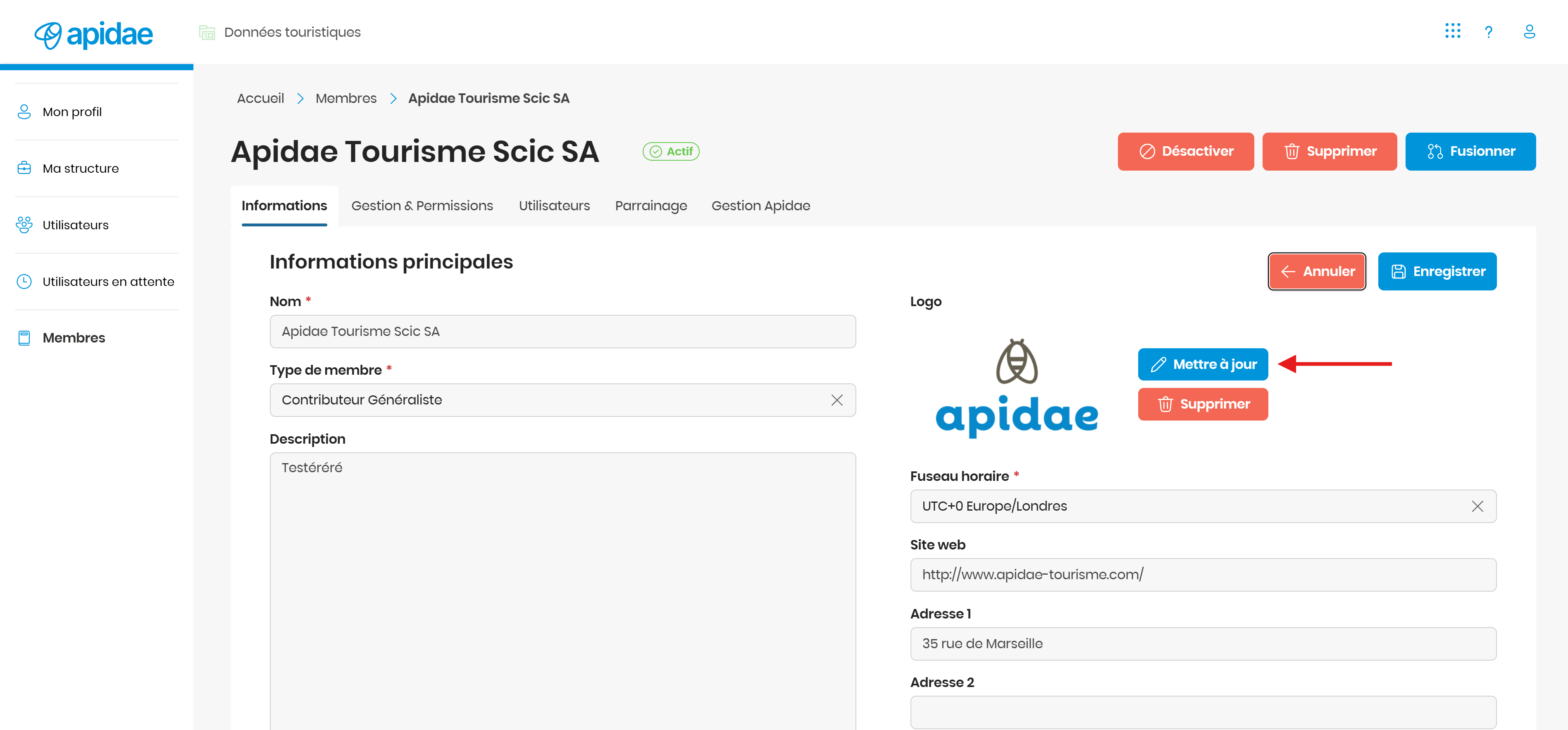Go to Membres breadcrumb link
The width and height of the screenshot is (1568, 730).
346,99
